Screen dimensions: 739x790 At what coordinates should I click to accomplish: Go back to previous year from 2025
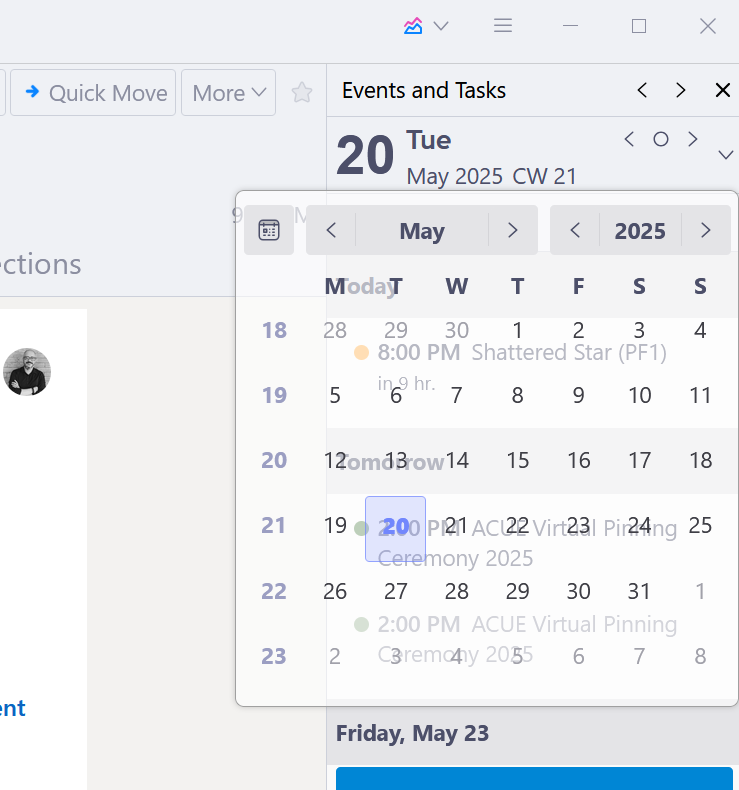[575, 231]
